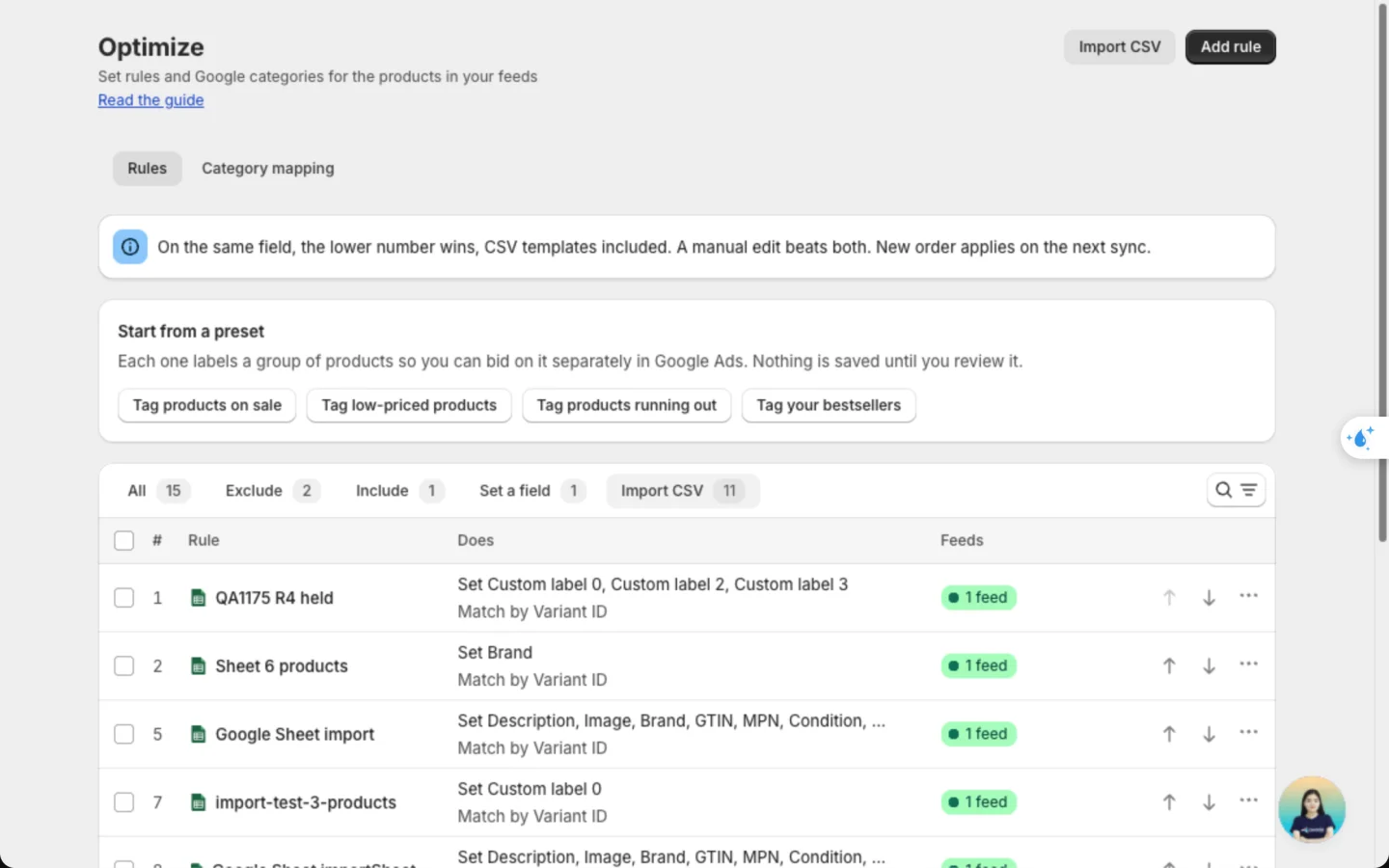1389x868 pixels.
Task: Open the search and filter control
Action: [x=1236, y=491]
